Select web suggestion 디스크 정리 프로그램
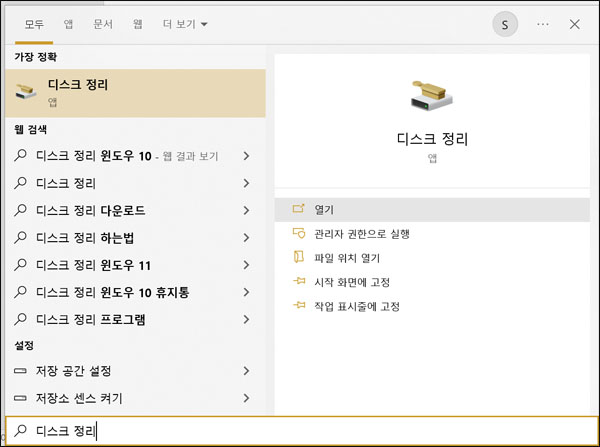Image resolution: width=600 pixels, height=447 pixels. 135,319
